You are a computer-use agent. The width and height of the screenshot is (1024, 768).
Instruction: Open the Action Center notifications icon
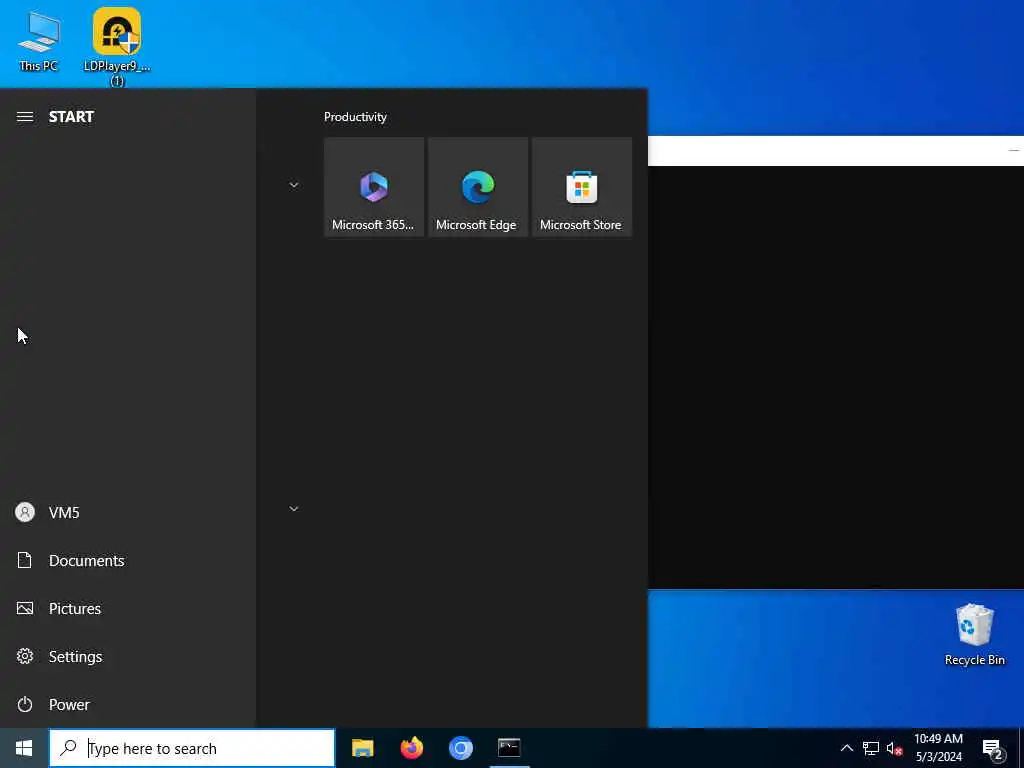point(993,748)
